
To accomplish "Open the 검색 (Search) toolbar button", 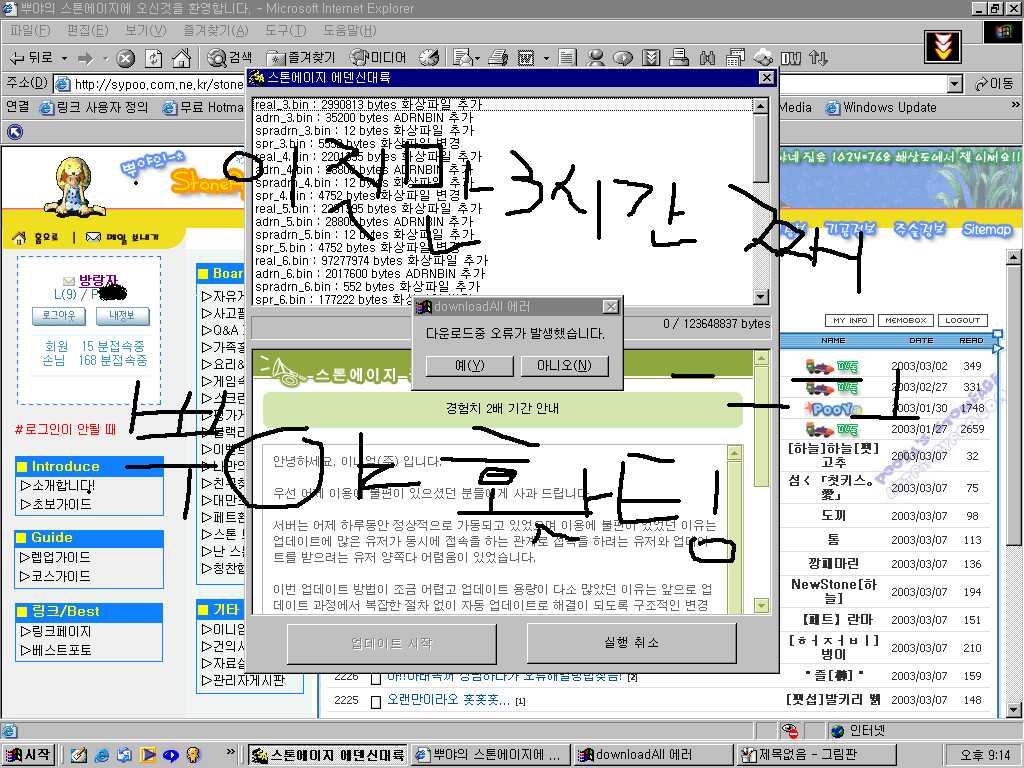I will tap(228, 58).
